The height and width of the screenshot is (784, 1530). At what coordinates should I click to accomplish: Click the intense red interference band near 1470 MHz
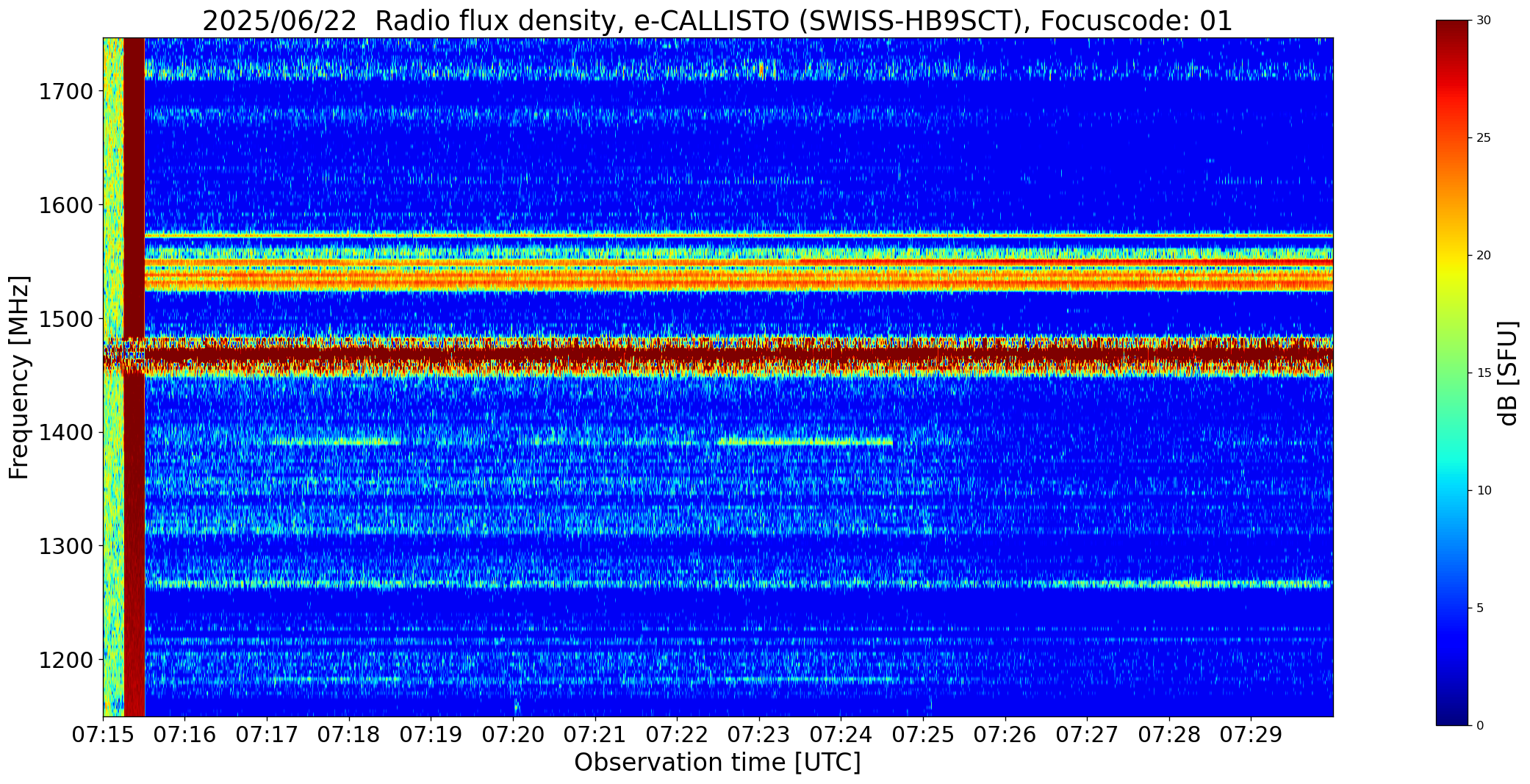click(739, 356)
